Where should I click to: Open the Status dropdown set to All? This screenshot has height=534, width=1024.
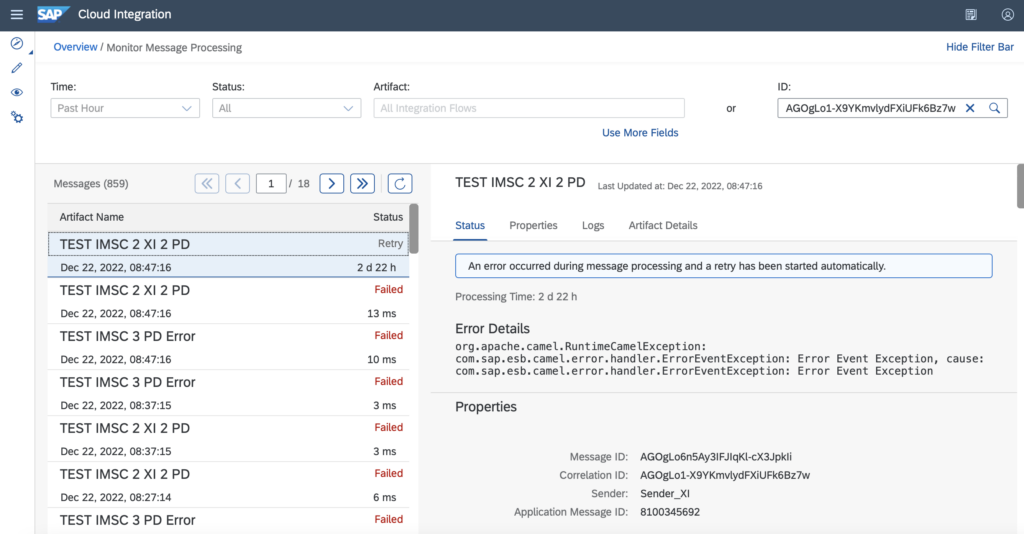pos(286,108)
